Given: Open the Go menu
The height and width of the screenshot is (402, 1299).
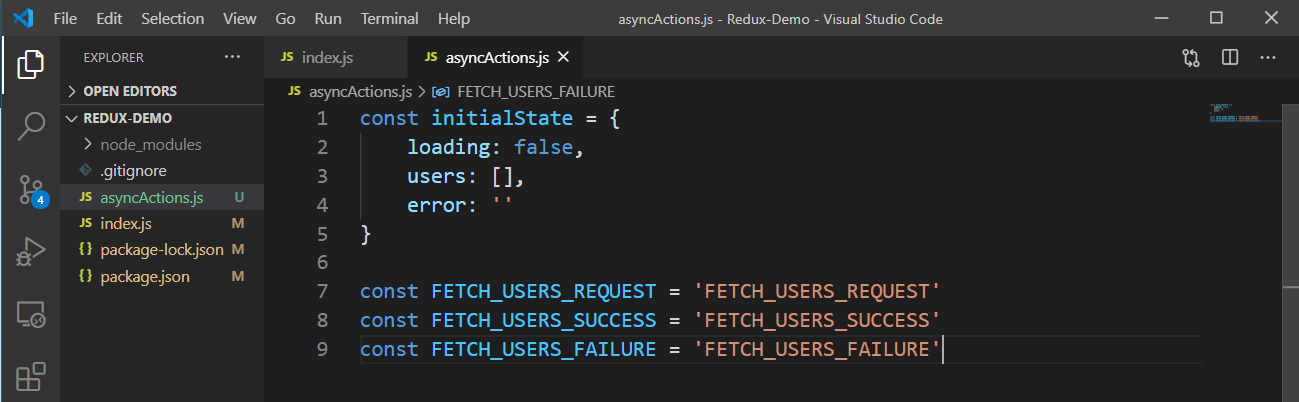Looking at the screenshot, I should pos(285,19).
